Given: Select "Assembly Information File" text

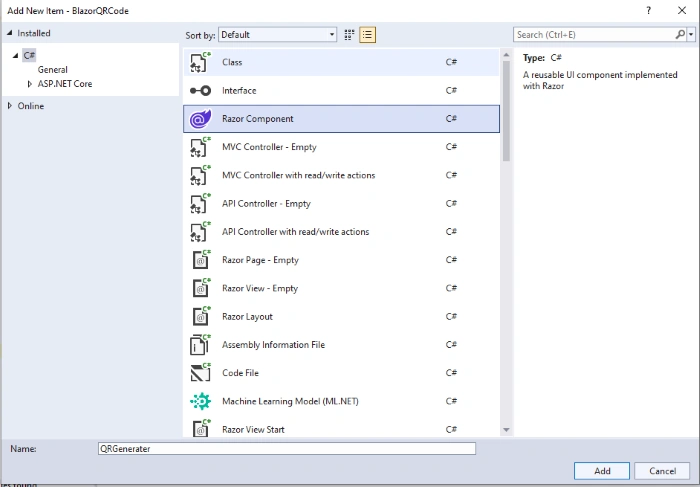Looking at the screenshot, I should 273,345.
